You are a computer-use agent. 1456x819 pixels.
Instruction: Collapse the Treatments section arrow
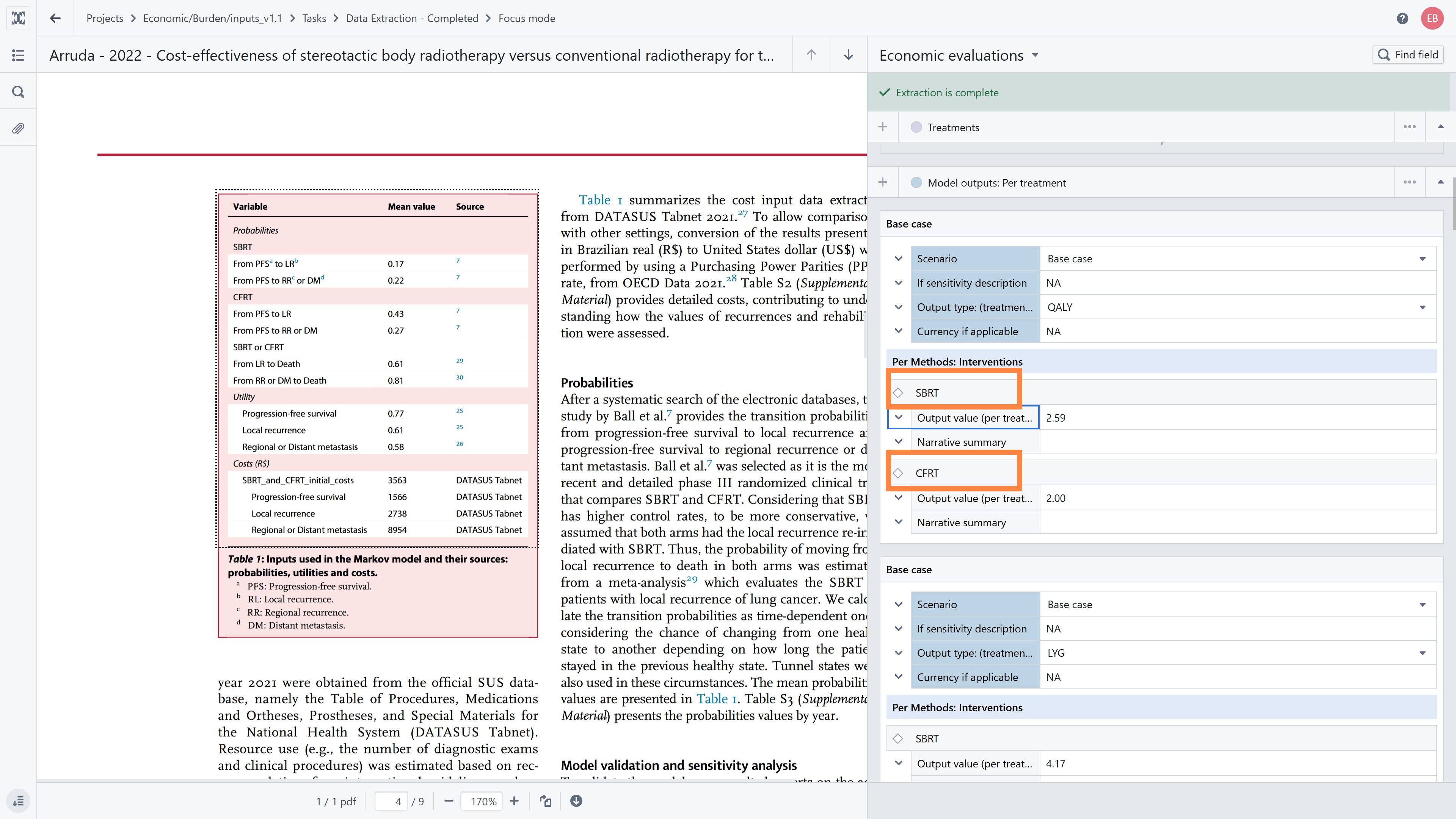[1440, 127]
